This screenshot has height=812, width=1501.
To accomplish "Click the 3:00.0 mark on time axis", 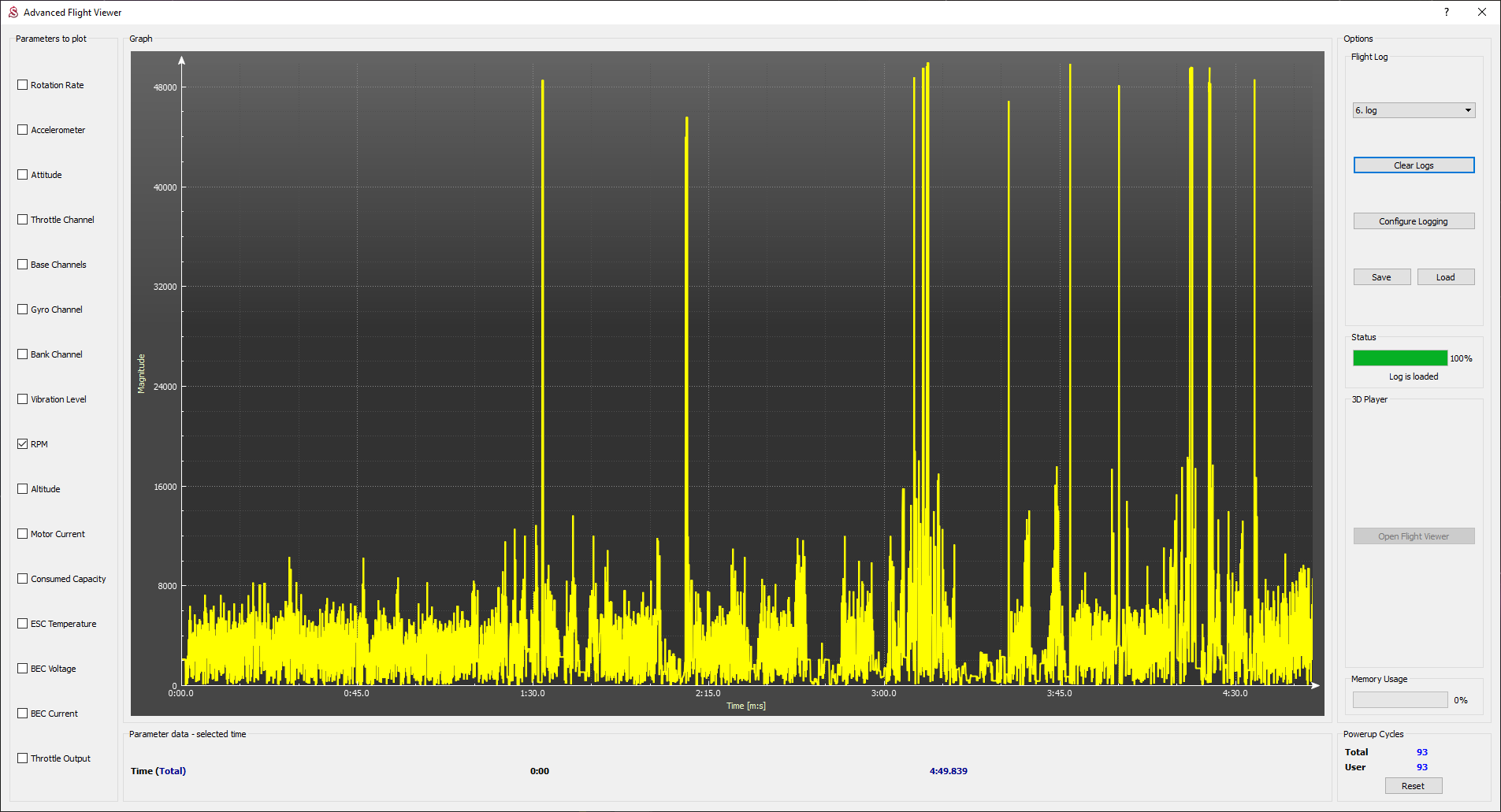I will coord(883,693).
